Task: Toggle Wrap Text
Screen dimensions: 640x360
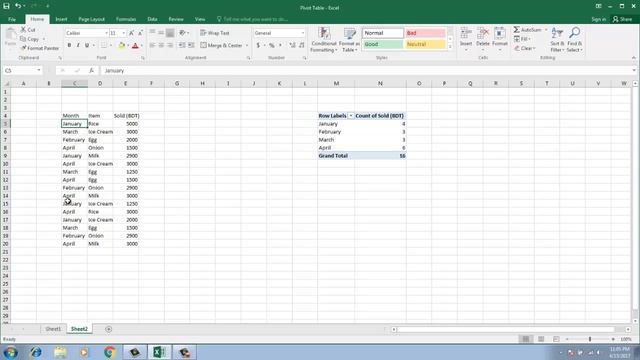Action: click(x=215, y=33)
